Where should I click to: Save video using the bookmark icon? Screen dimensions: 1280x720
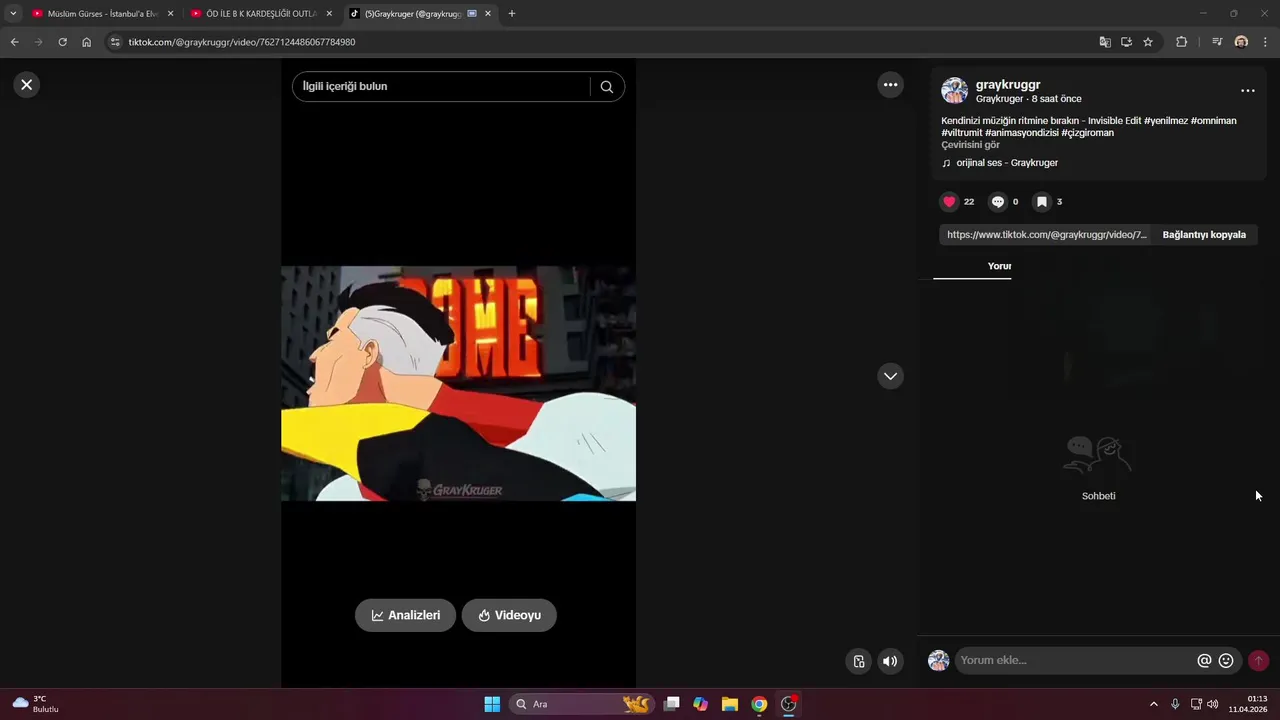point(1041,202)
